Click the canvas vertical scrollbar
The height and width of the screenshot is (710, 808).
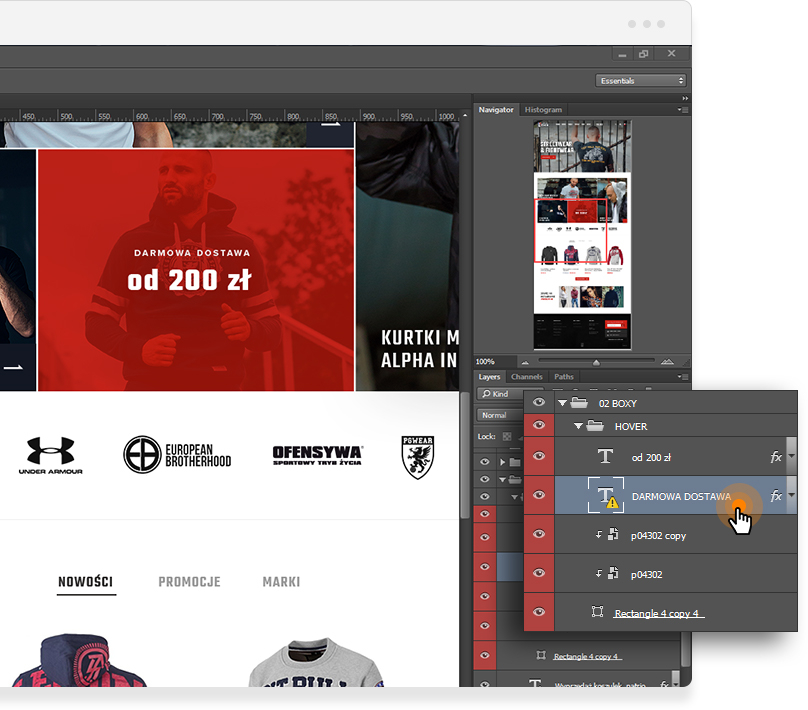[x=465, y=454]
